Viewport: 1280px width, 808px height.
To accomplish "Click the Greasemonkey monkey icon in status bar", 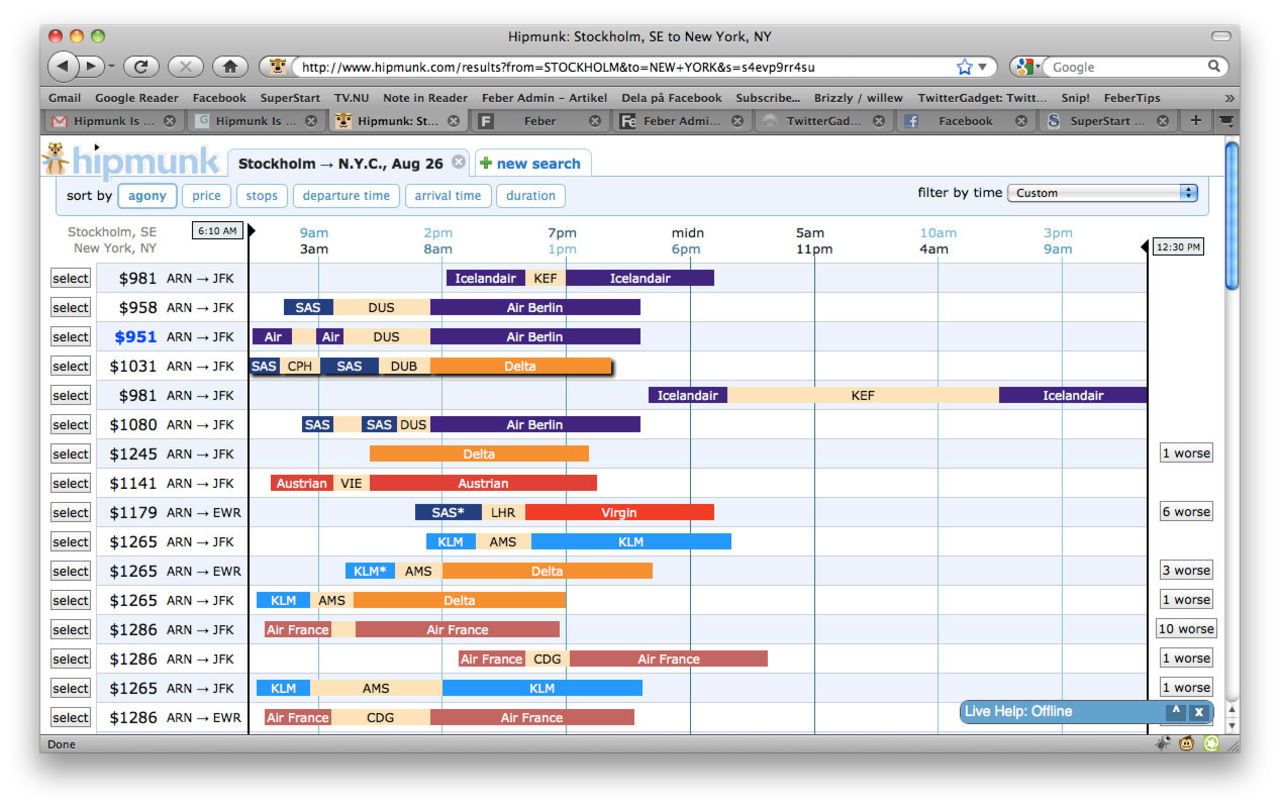I will point(1187,744).
